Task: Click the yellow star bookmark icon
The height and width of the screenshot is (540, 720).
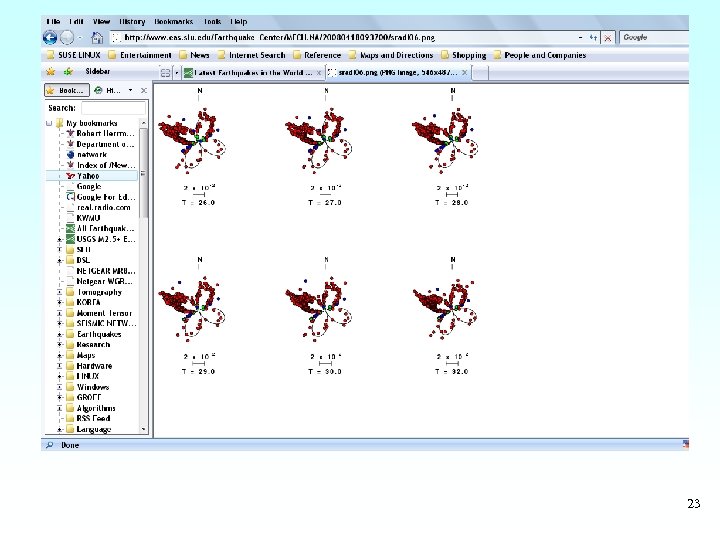Action: [x=51, y=72]
